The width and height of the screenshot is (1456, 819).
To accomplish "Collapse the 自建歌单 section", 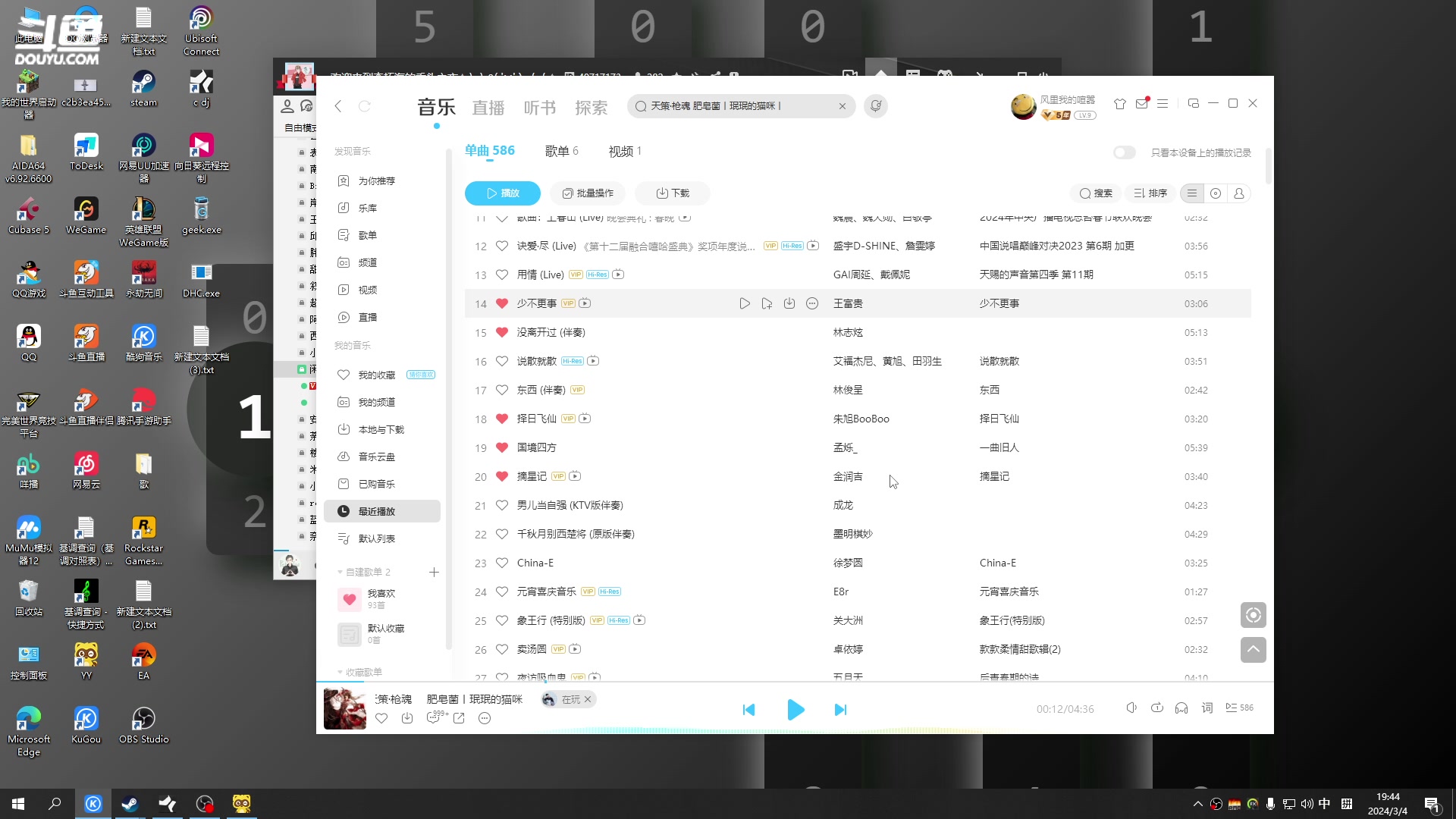I will (x=340, y=572).
